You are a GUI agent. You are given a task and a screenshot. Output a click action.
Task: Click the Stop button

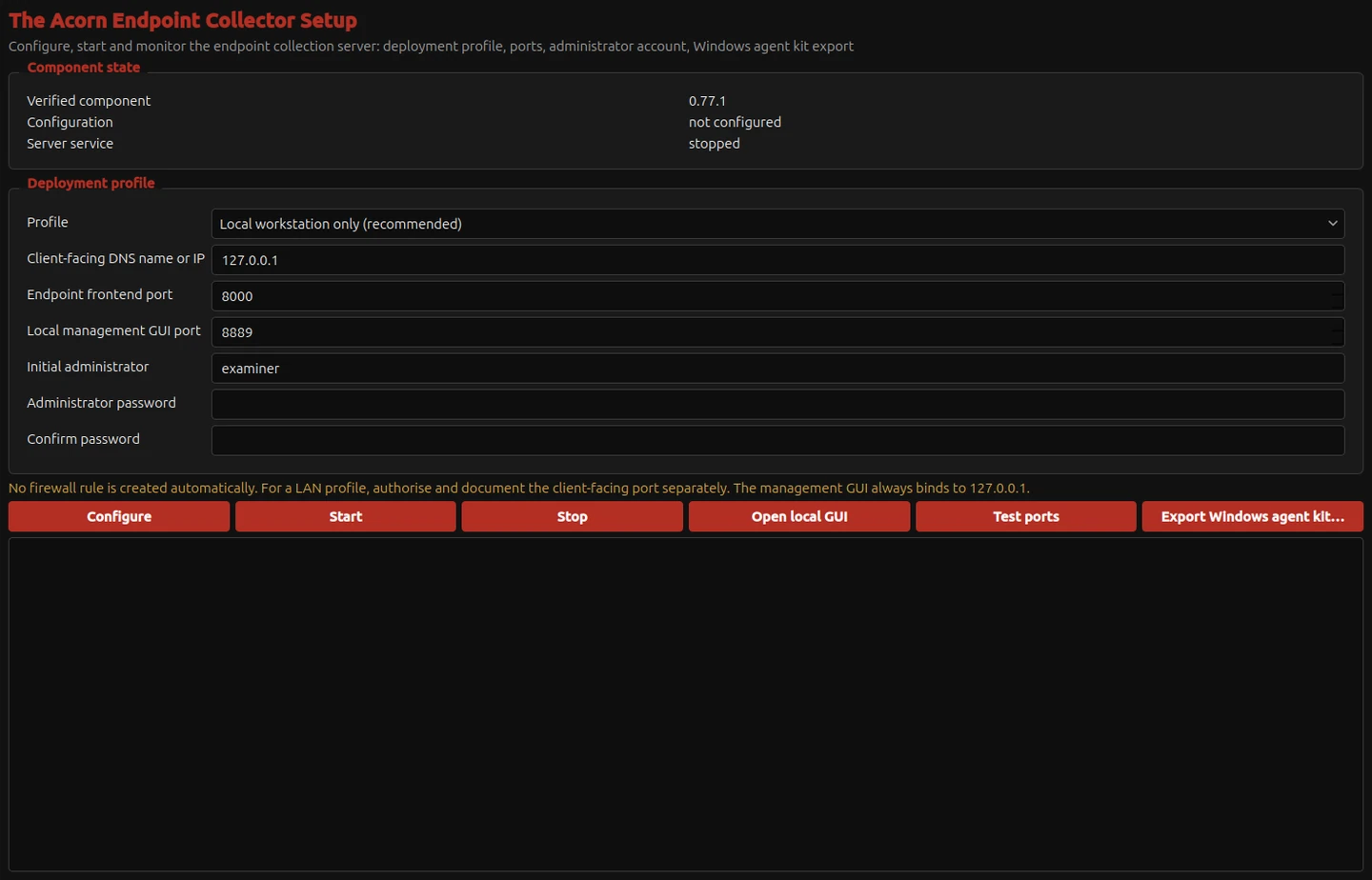point(573,516)
